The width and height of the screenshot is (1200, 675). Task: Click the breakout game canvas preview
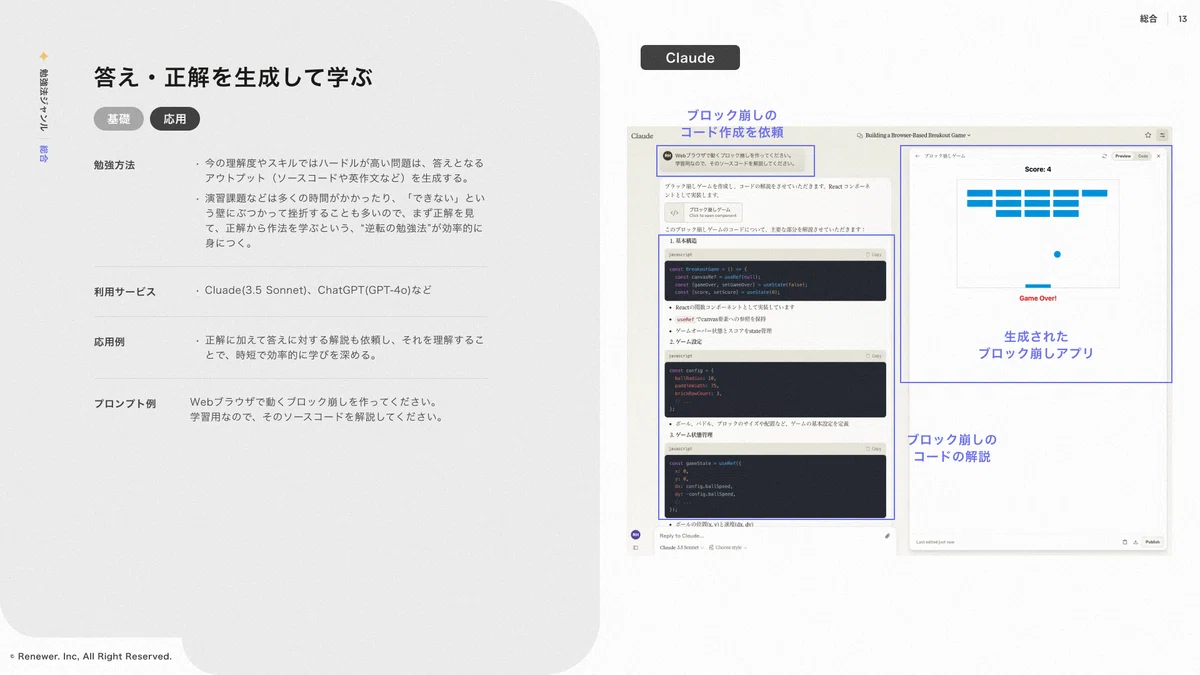[x=1038, y=234]
